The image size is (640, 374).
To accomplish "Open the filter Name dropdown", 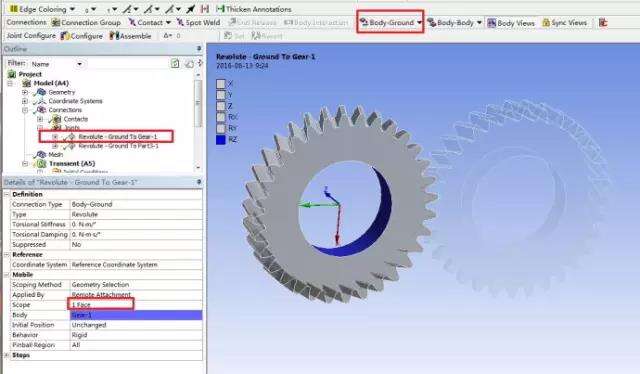I will (x=80, y=64).
